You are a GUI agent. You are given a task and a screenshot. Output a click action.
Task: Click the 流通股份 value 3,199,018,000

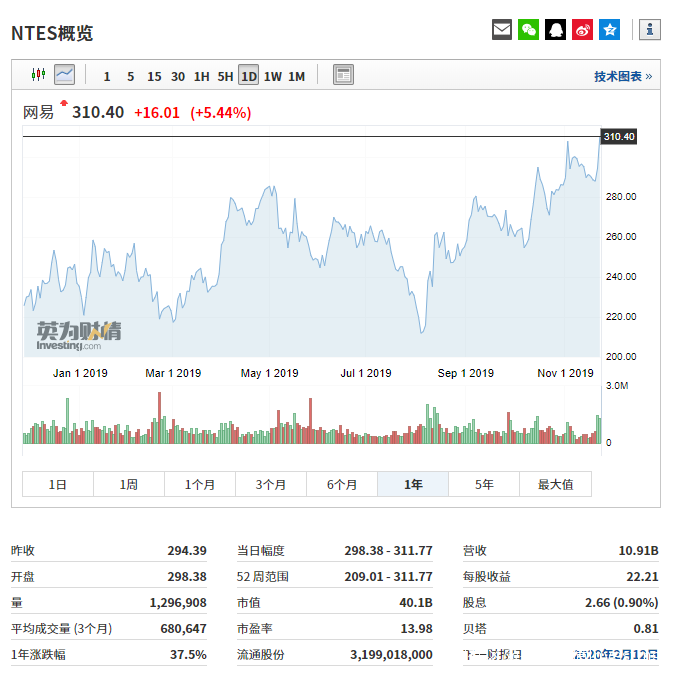[392, 654]
